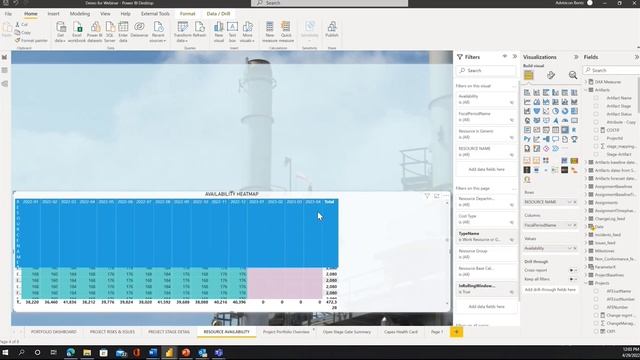Click Add drill-through fields here
640x360 pixels.
(x=550, y=289)
